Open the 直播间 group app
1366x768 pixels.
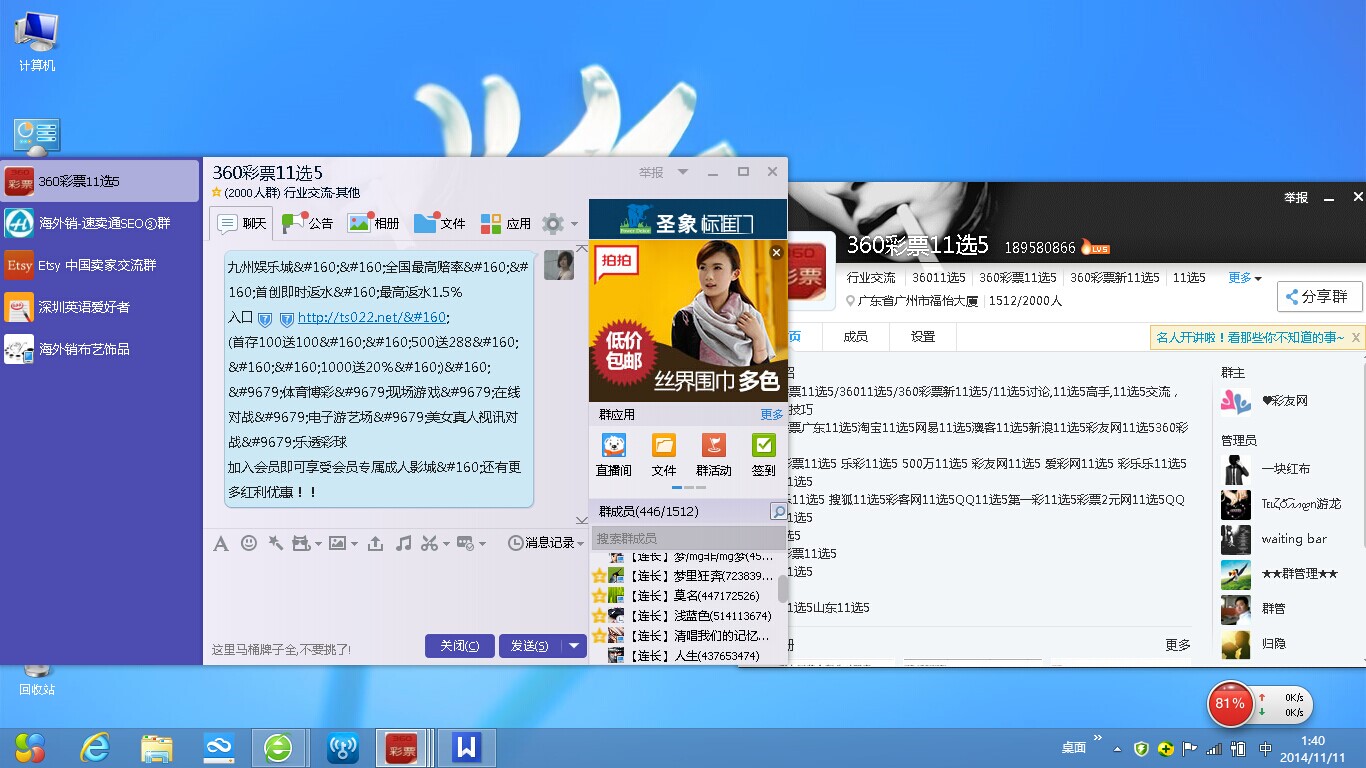(x=613, y=454)
